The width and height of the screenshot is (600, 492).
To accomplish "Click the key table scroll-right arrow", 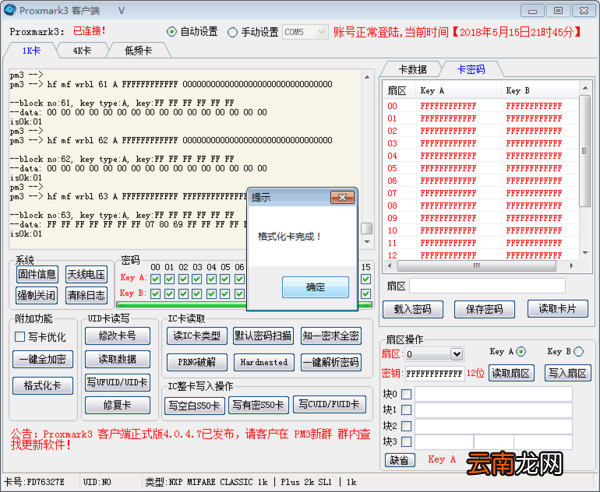I will [571, 266].
